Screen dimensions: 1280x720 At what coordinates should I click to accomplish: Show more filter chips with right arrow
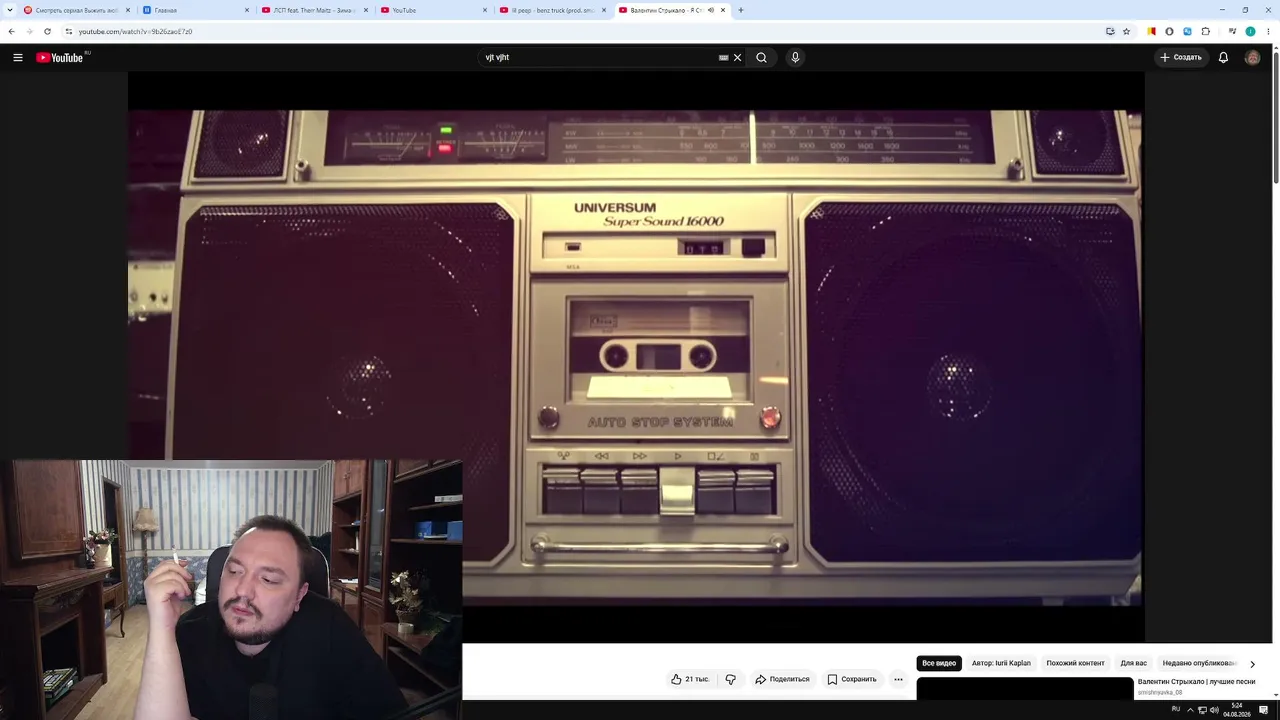[x=1252, y=664]
